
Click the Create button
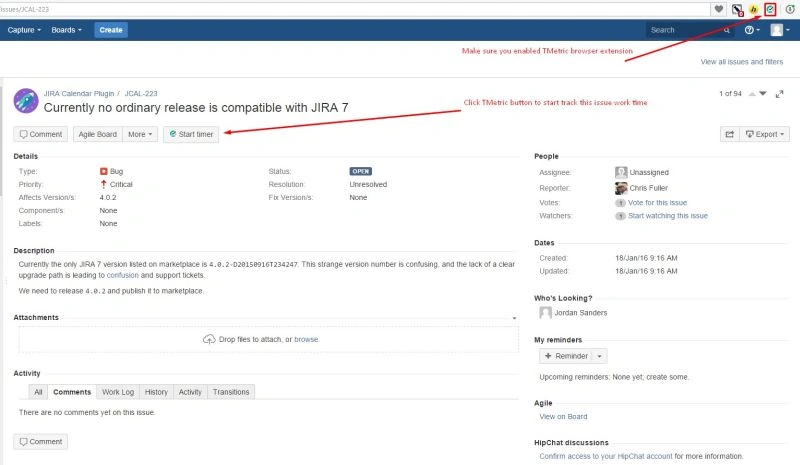click(111, 30)
